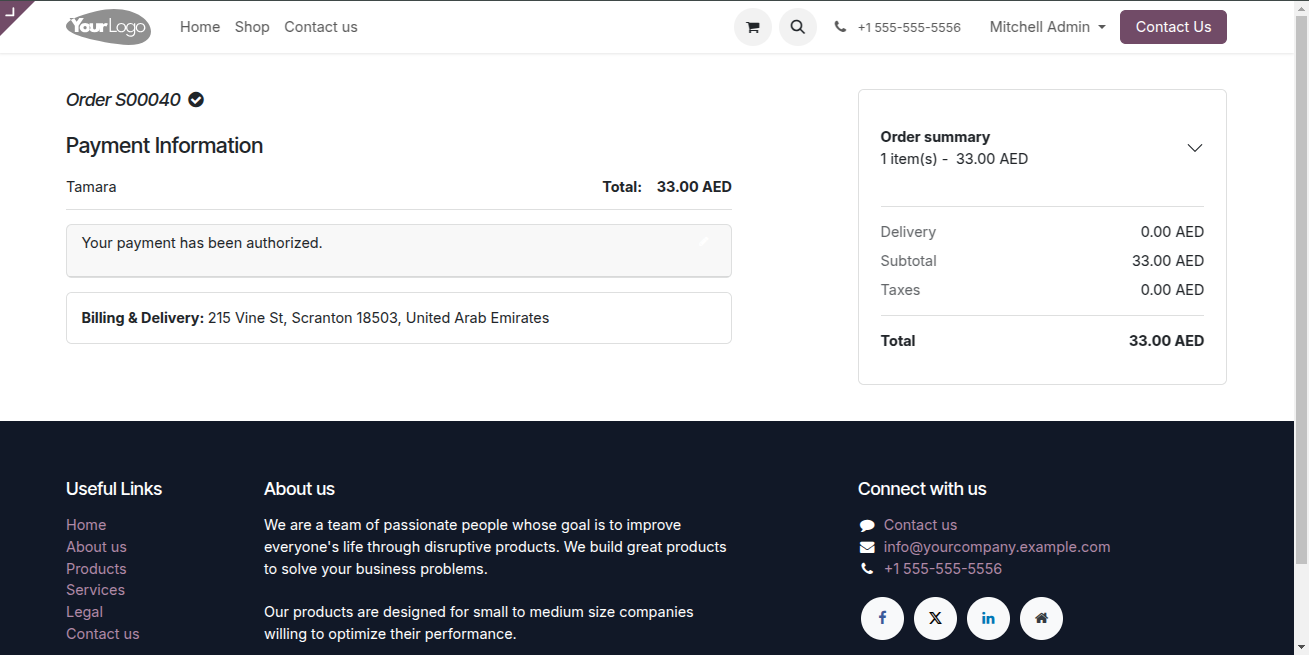Open the LinkedIn social icon
The width and height of the screenshot is (1309, 655).
point(988,618)
